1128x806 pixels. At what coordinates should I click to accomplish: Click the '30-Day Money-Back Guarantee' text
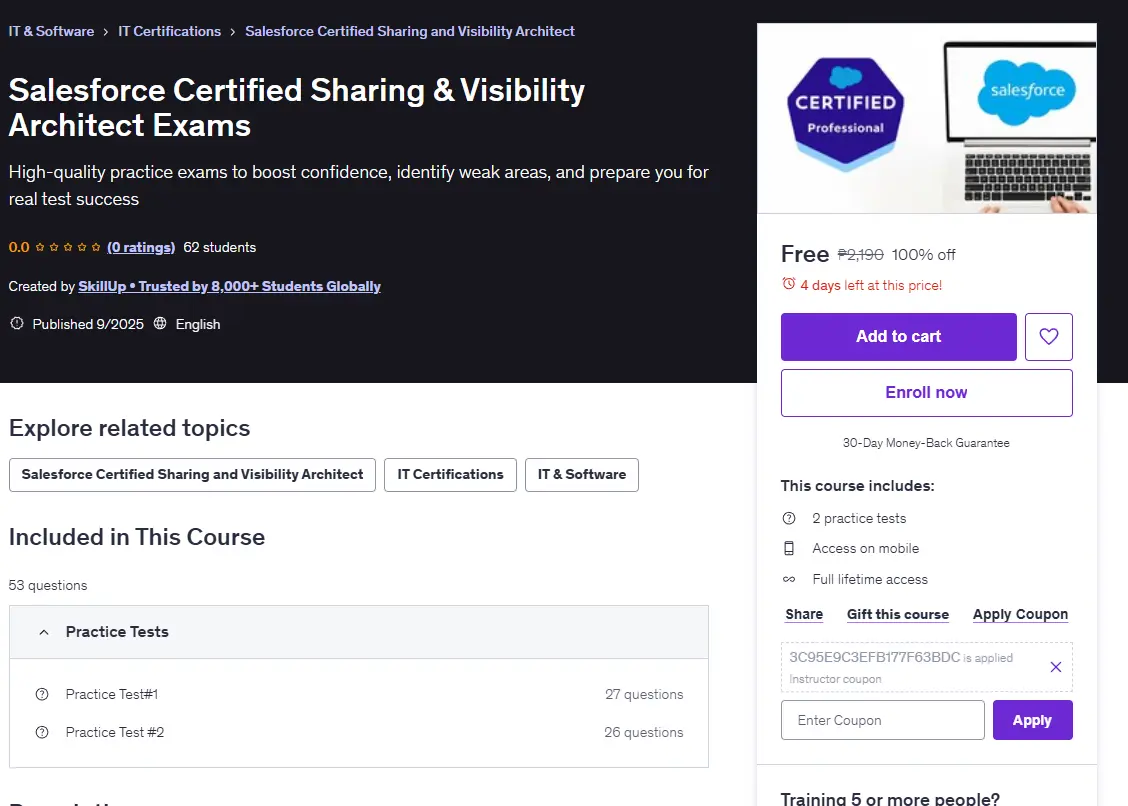(x=927, y=443)
